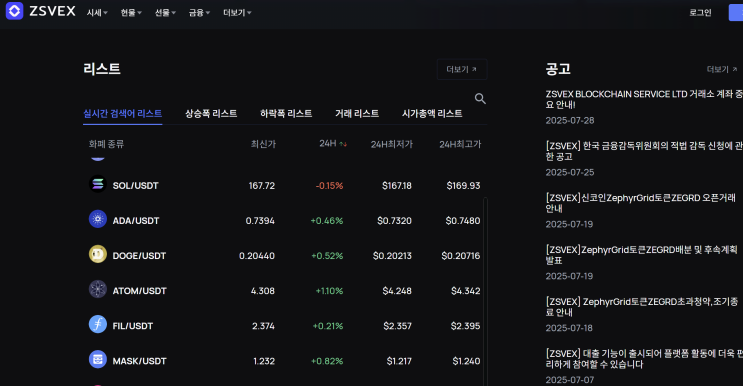Click the +0.21% change value
The height and width of the screenshot is (386, 743).
click(328, 326)
